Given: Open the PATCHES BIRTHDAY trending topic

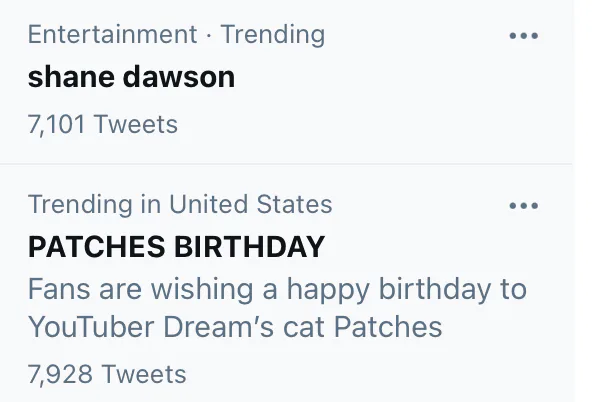Looking at the screenshot, I should point(176,247).
